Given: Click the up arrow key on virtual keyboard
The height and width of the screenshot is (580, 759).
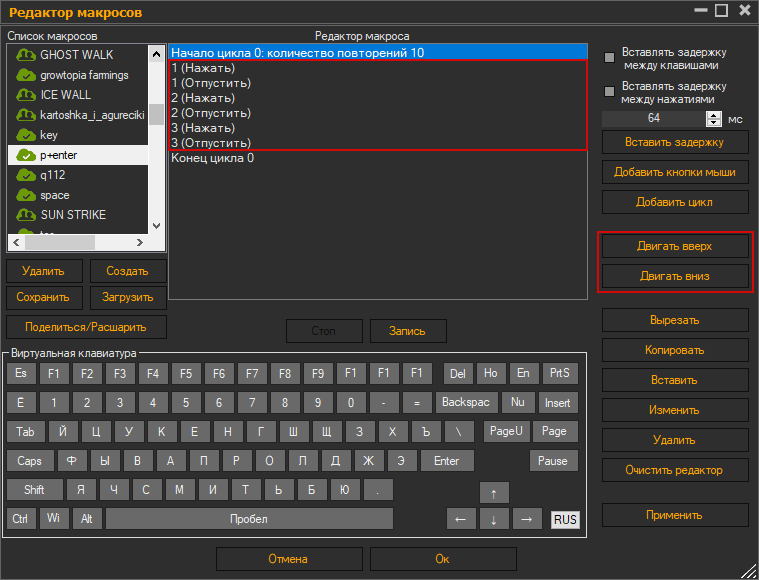Looking at the screenshot, I should point(494,493).
